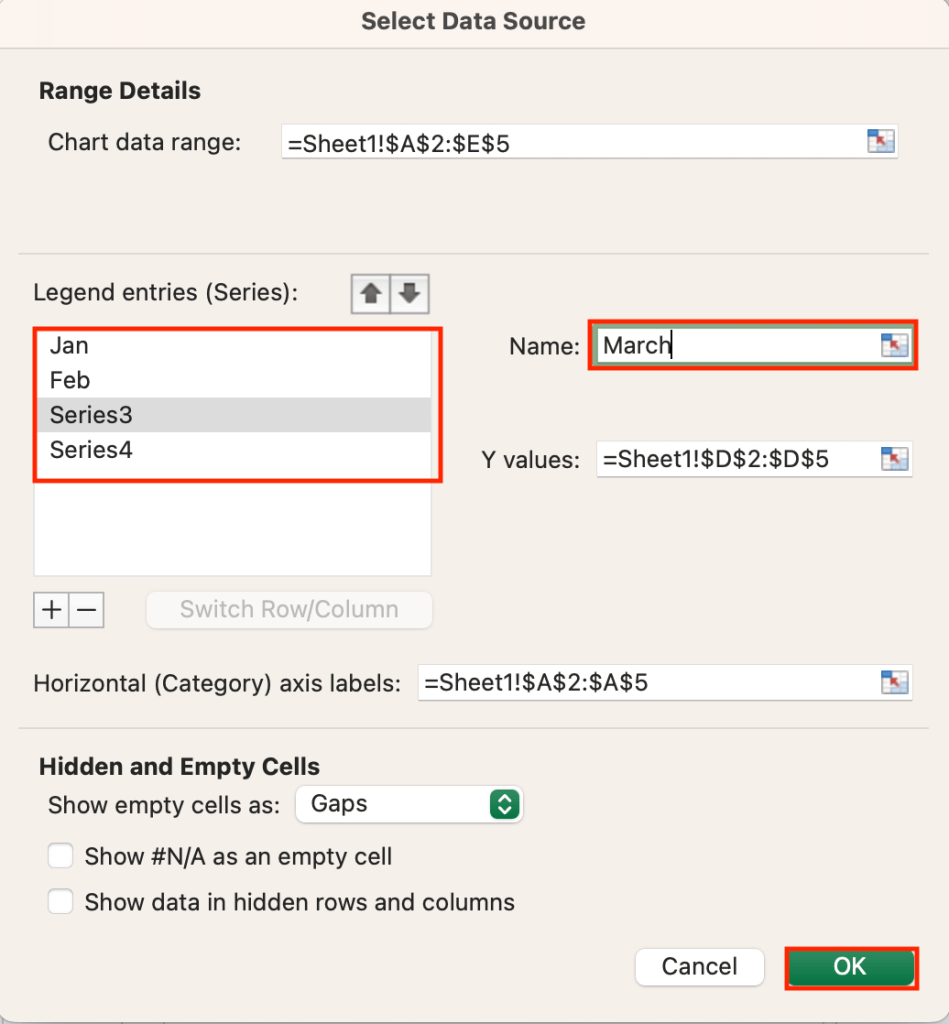Click the range picker icon for Y values
This screenshot has width=949, height=1024.
point(894,459)
